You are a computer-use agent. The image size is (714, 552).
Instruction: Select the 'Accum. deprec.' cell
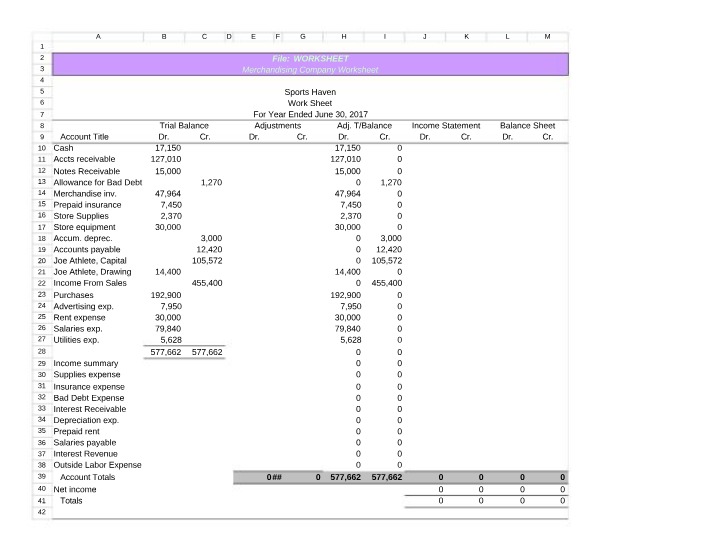82,238
